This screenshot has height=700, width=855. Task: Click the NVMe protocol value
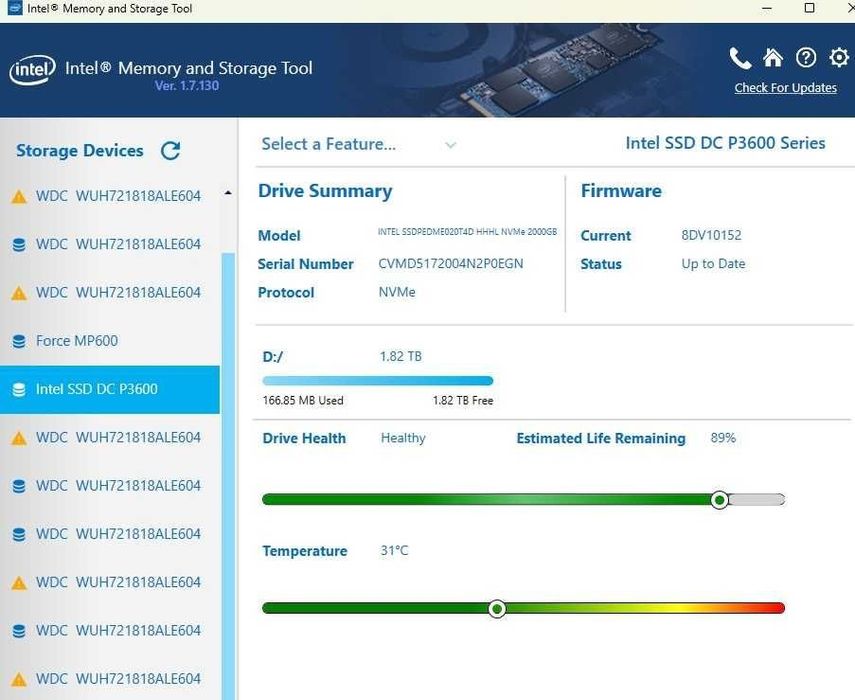(397, 292)
